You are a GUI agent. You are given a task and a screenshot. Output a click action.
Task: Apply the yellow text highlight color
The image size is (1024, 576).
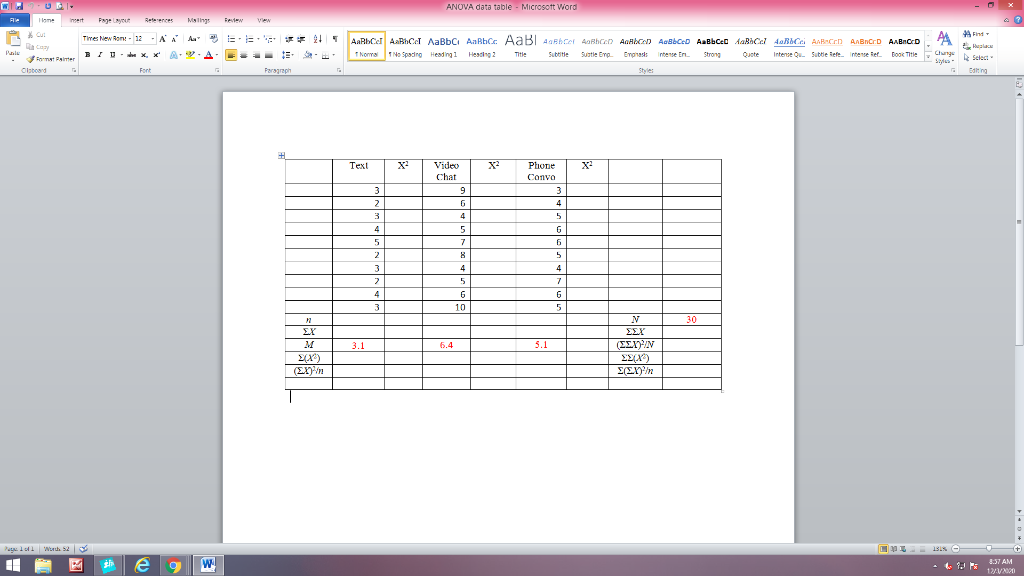190,55
